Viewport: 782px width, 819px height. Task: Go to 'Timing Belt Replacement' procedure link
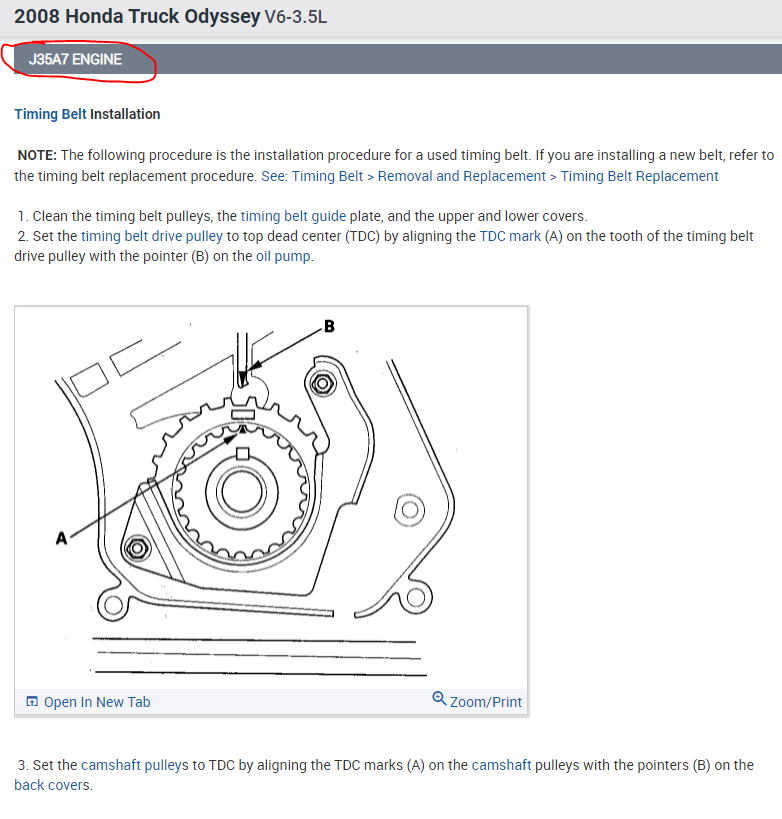pos(639,176)
